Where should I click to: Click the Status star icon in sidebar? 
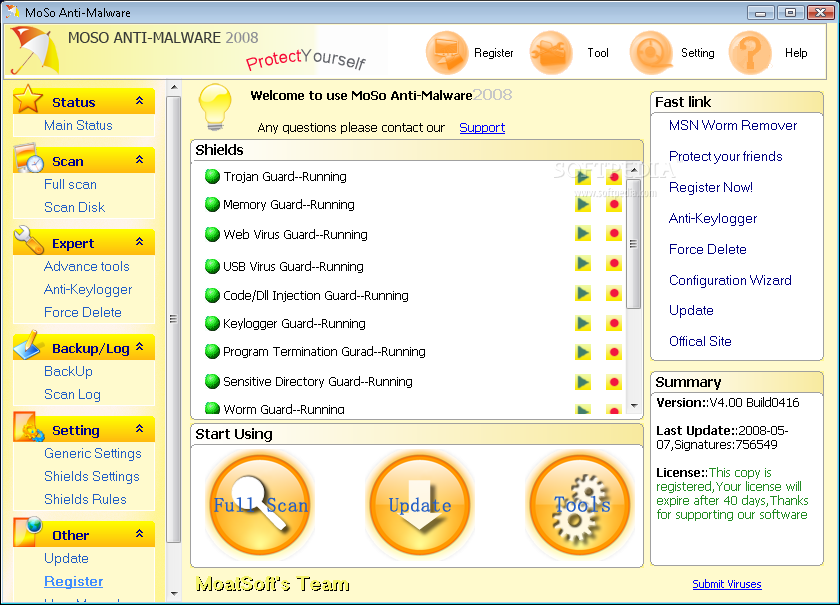coord(28,99)
